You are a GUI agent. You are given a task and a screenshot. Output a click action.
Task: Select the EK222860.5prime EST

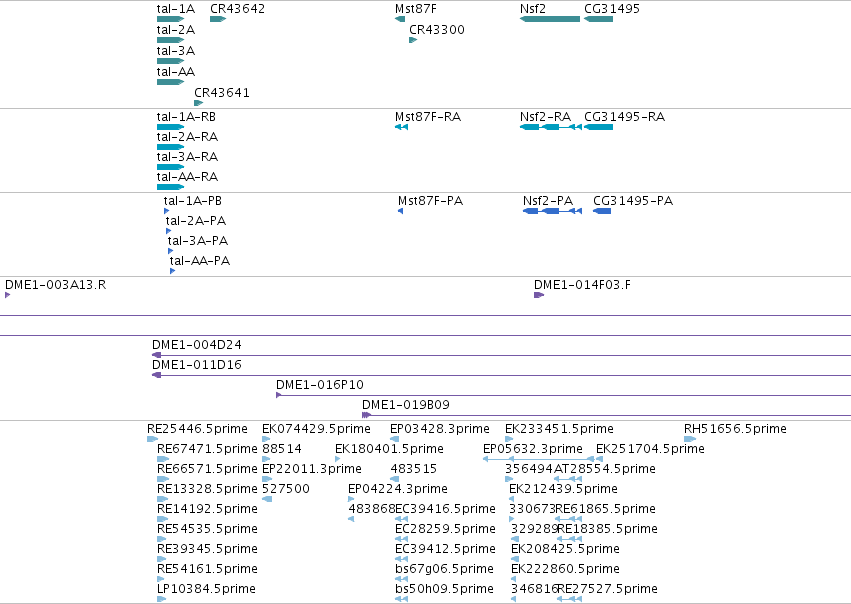513,580
